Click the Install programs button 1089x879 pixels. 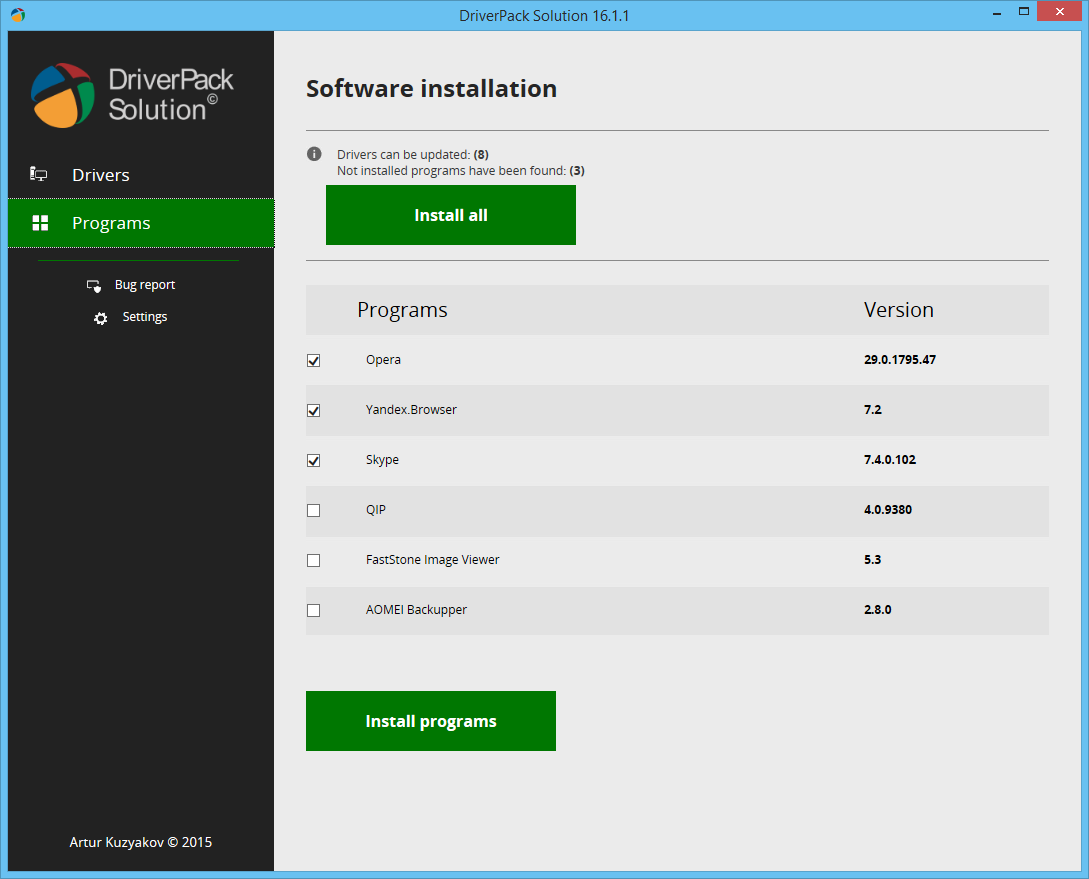[x=430, y=721]
